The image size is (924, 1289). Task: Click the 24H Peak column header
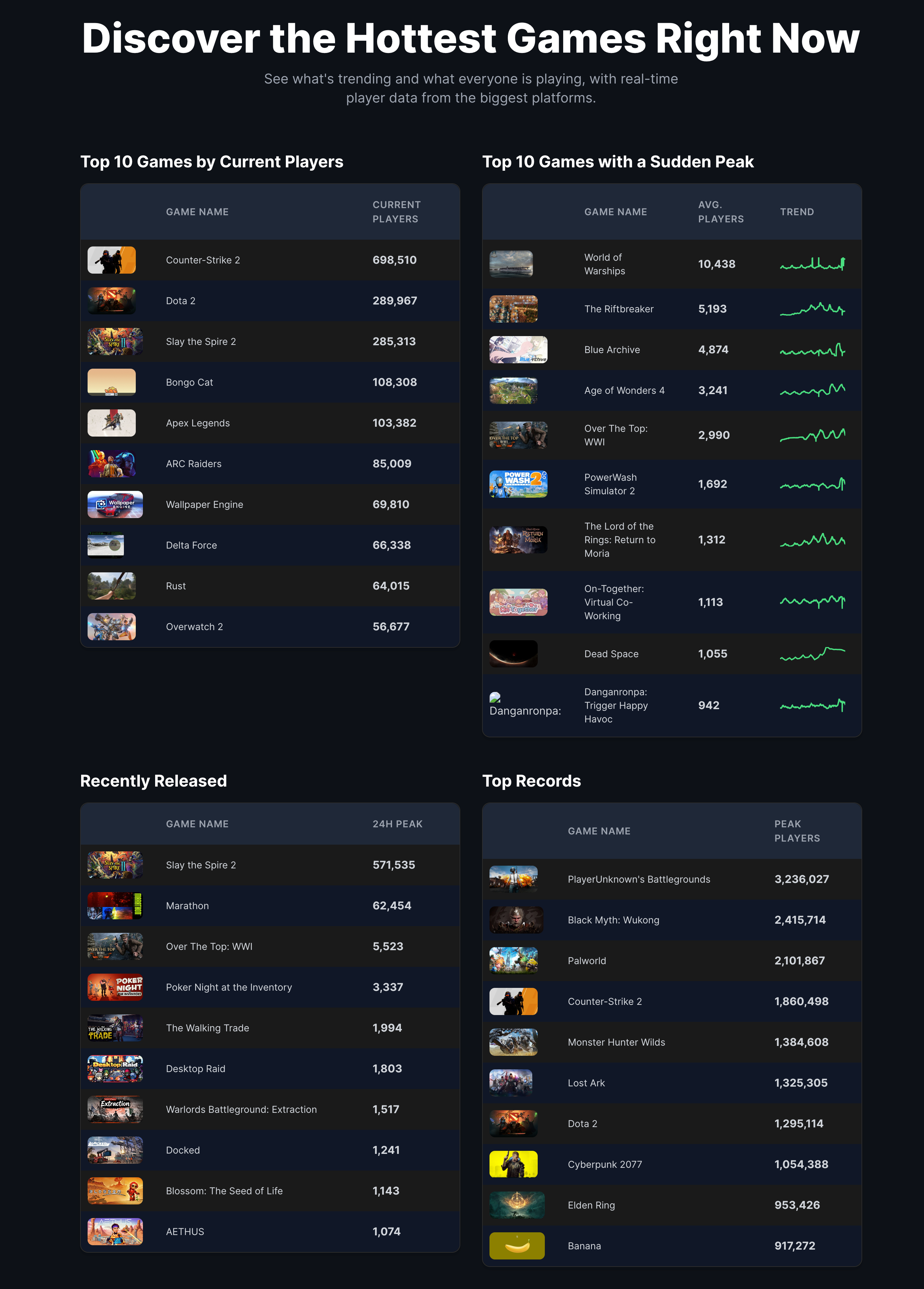point(397,824)
